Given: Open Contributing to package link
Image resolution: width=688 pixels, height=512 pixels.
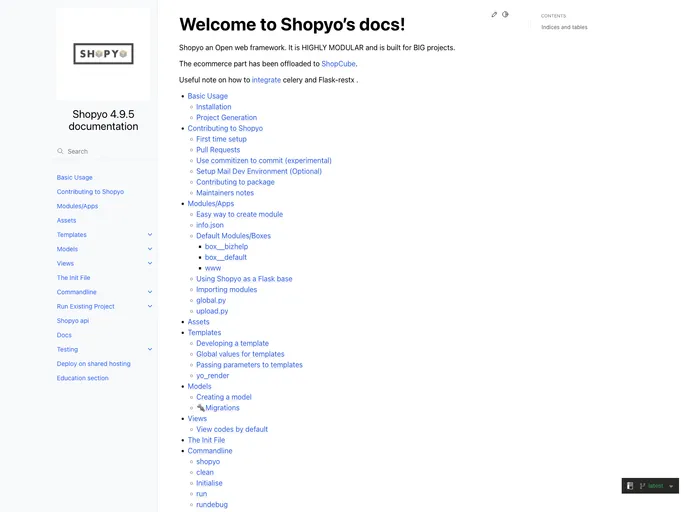Looking at the screenshot, I should click(235, 182).
